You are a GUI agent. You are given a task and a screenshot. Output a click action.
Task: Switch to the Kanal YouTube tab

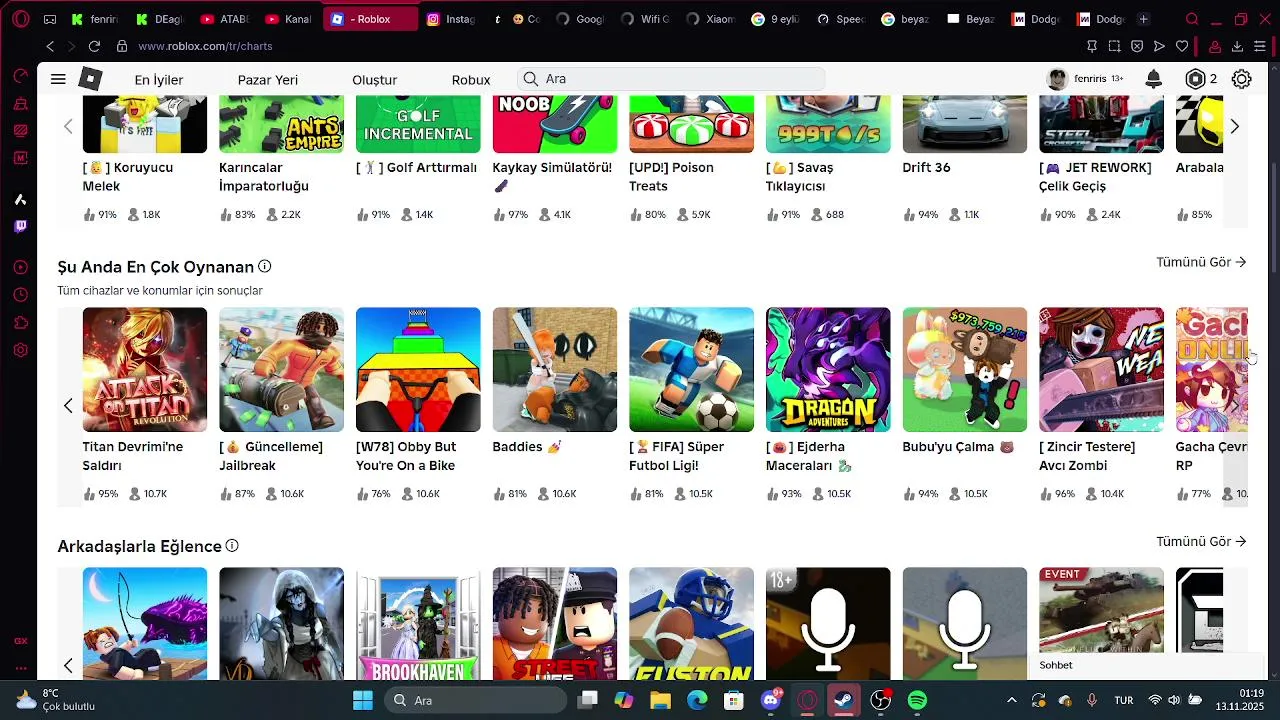(x=287, y=19)
